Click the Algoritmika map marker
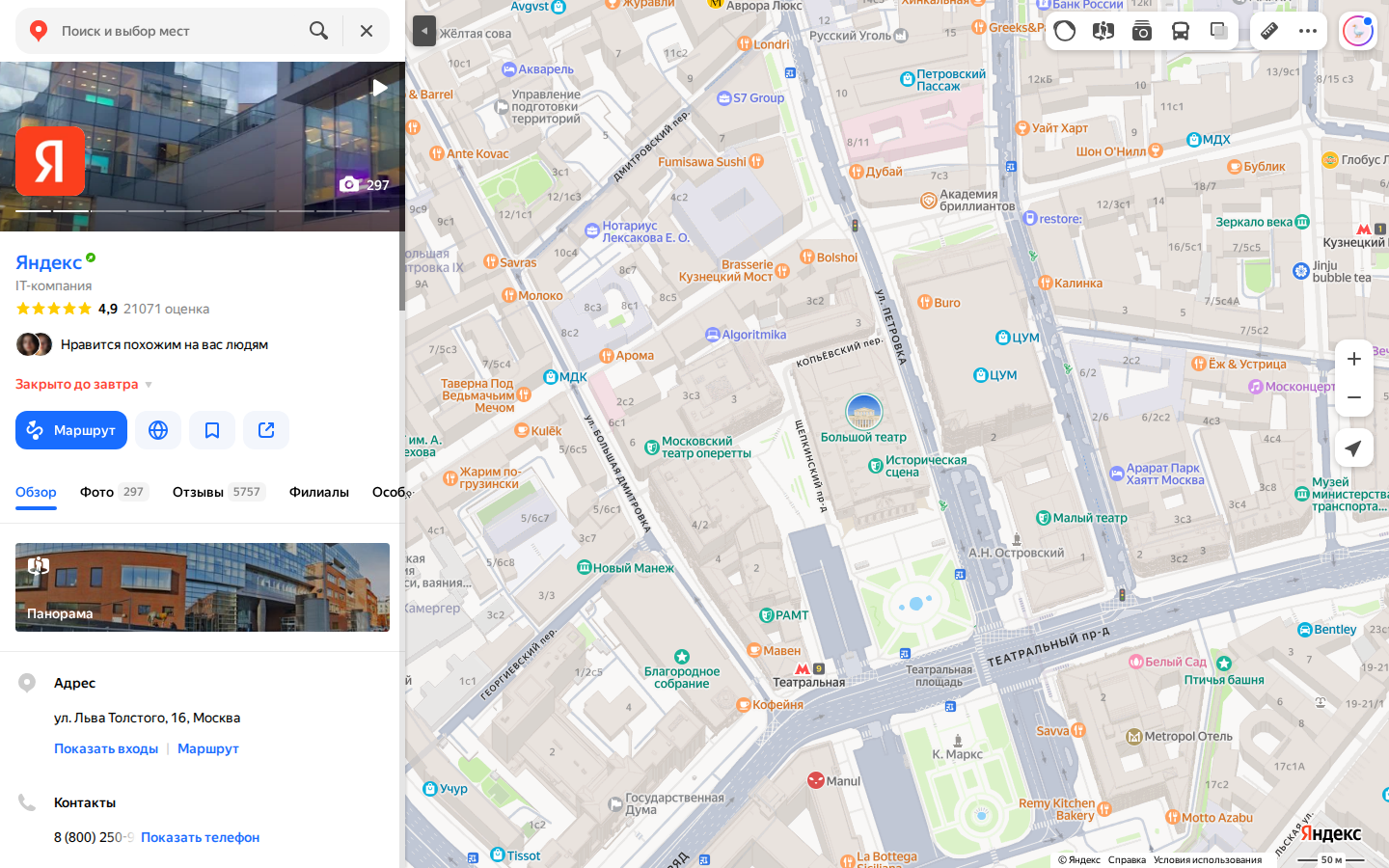This screenshot has width=1389, height=868. [713, 335]
